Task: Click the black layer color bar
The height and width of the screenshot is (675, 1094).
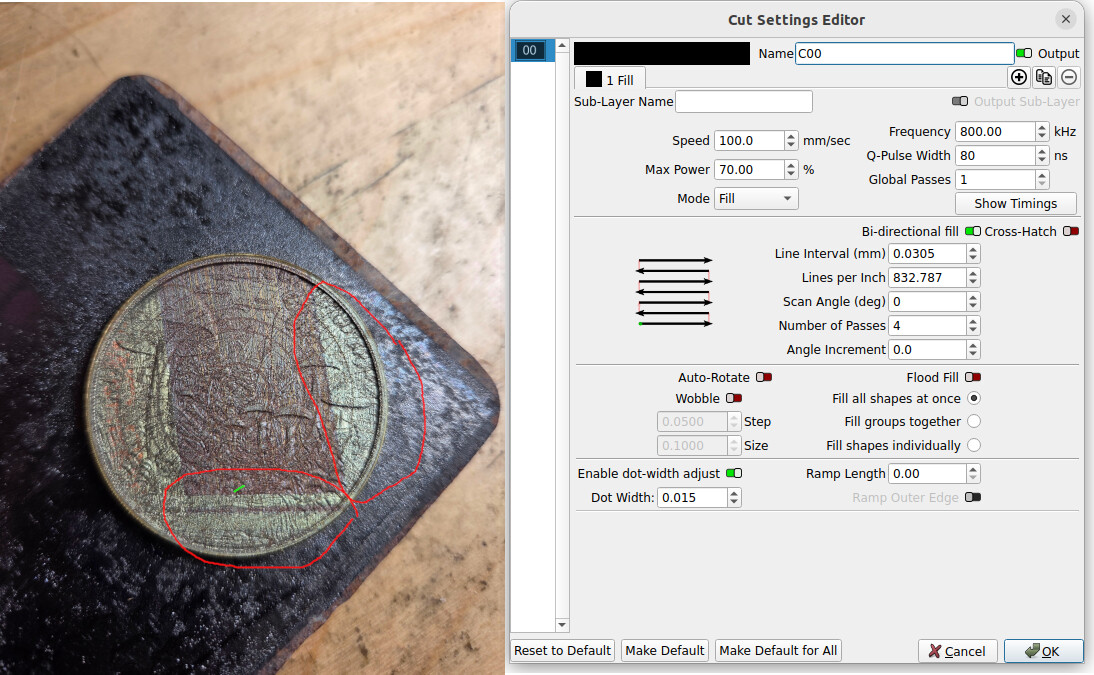Action: [x=662, y=53]
